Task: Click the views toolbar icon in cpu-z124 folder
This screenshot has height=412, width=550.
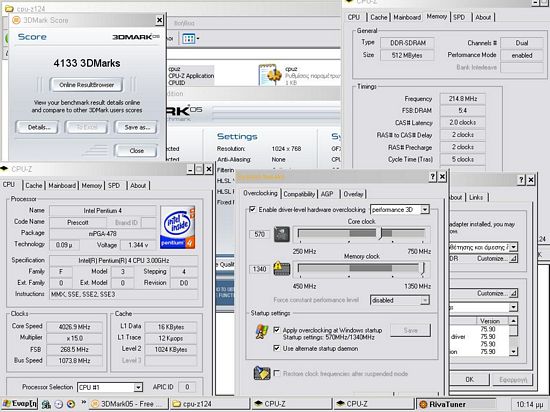Action: coord(188,38)
